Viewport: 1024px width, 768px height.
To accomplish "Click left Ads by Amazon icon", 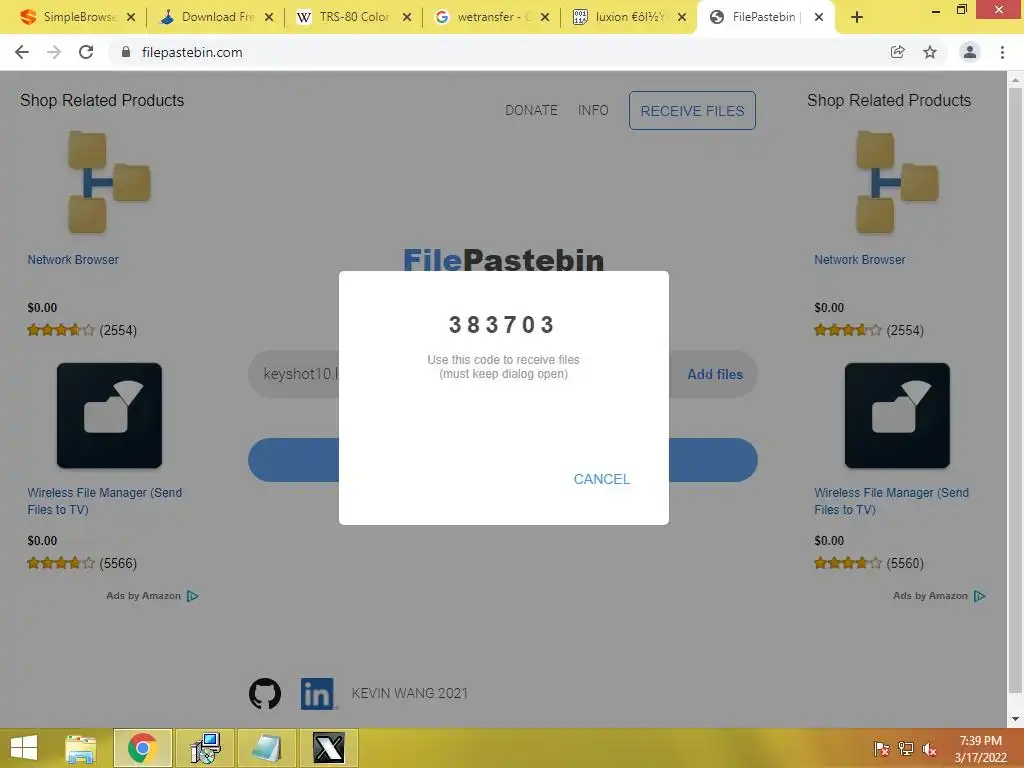I will click(193, 596).
